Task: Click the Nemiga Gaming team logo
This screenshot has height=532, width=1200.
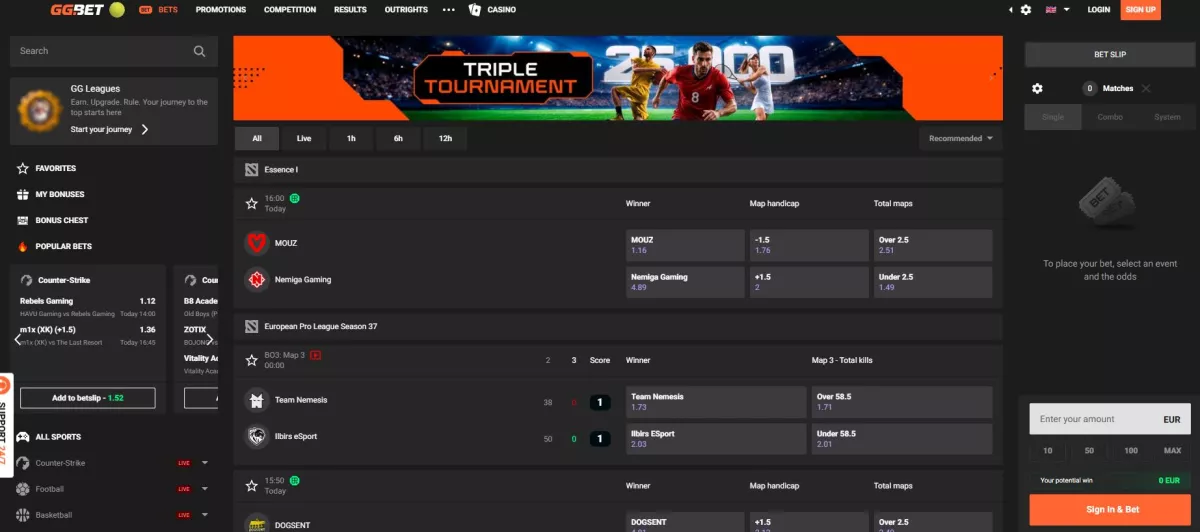Action: pyautogui.click(x=257, y=280)
